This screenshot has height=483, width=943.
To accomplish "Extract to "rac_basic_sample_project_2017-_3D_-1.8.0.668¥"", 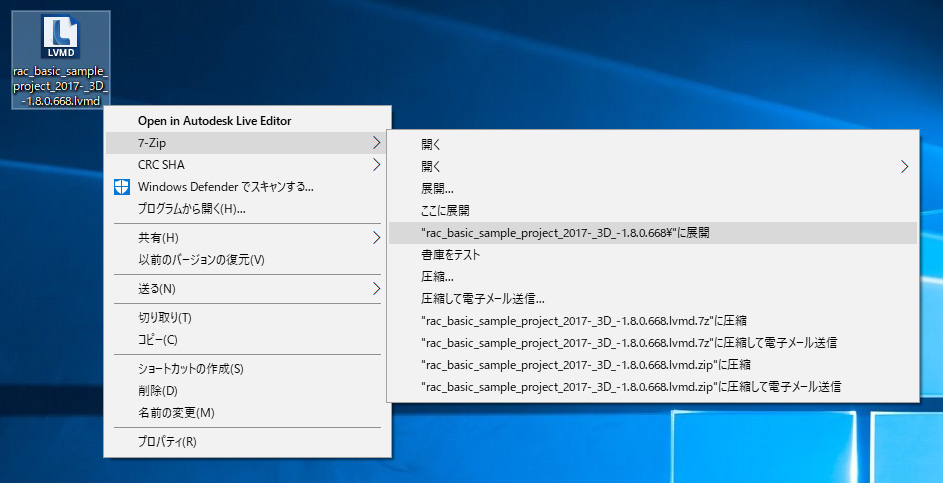I will pyautogui.click(x=653, y=233).
